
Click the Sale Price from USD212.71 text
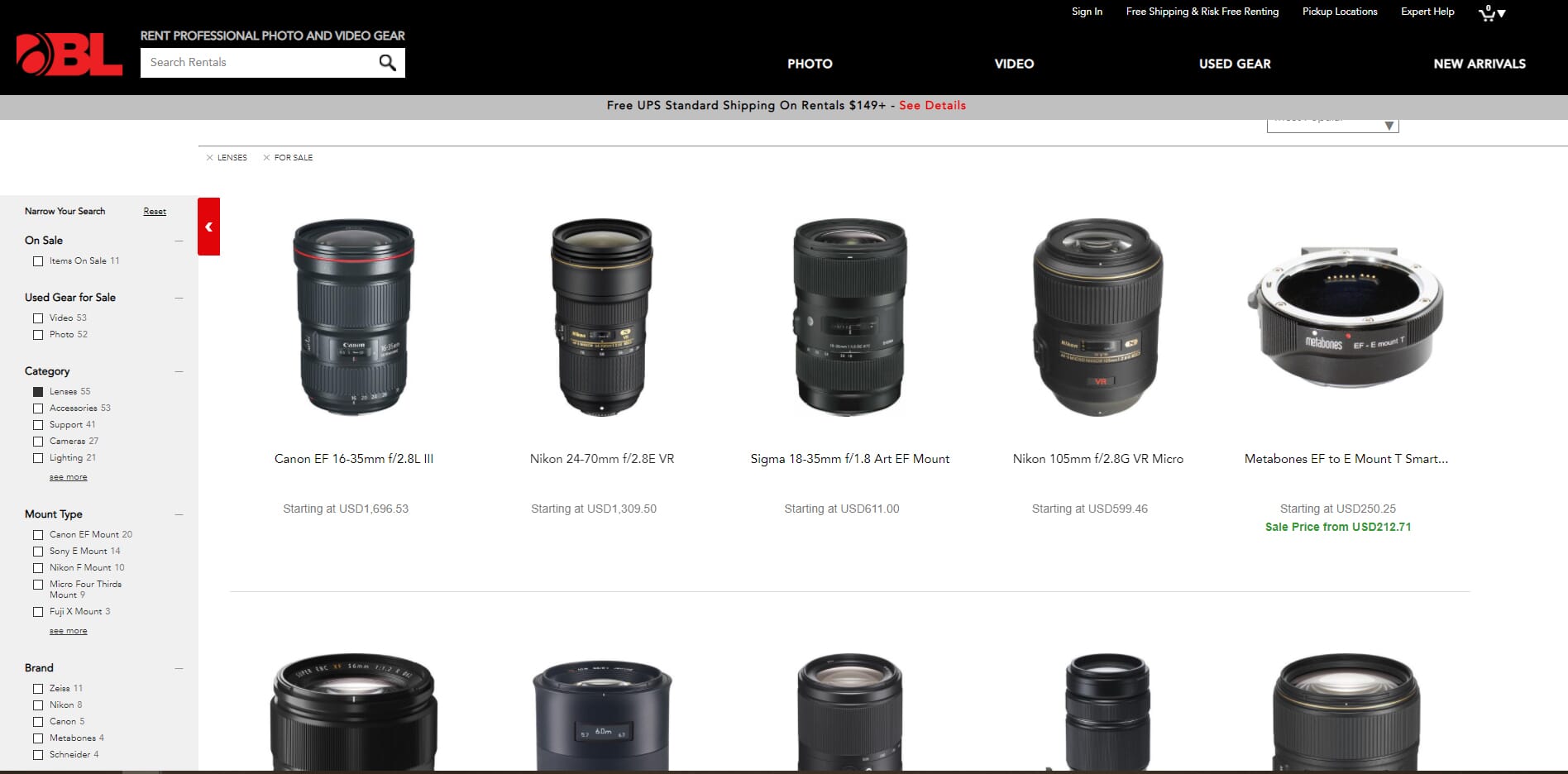pos(1338,527)
